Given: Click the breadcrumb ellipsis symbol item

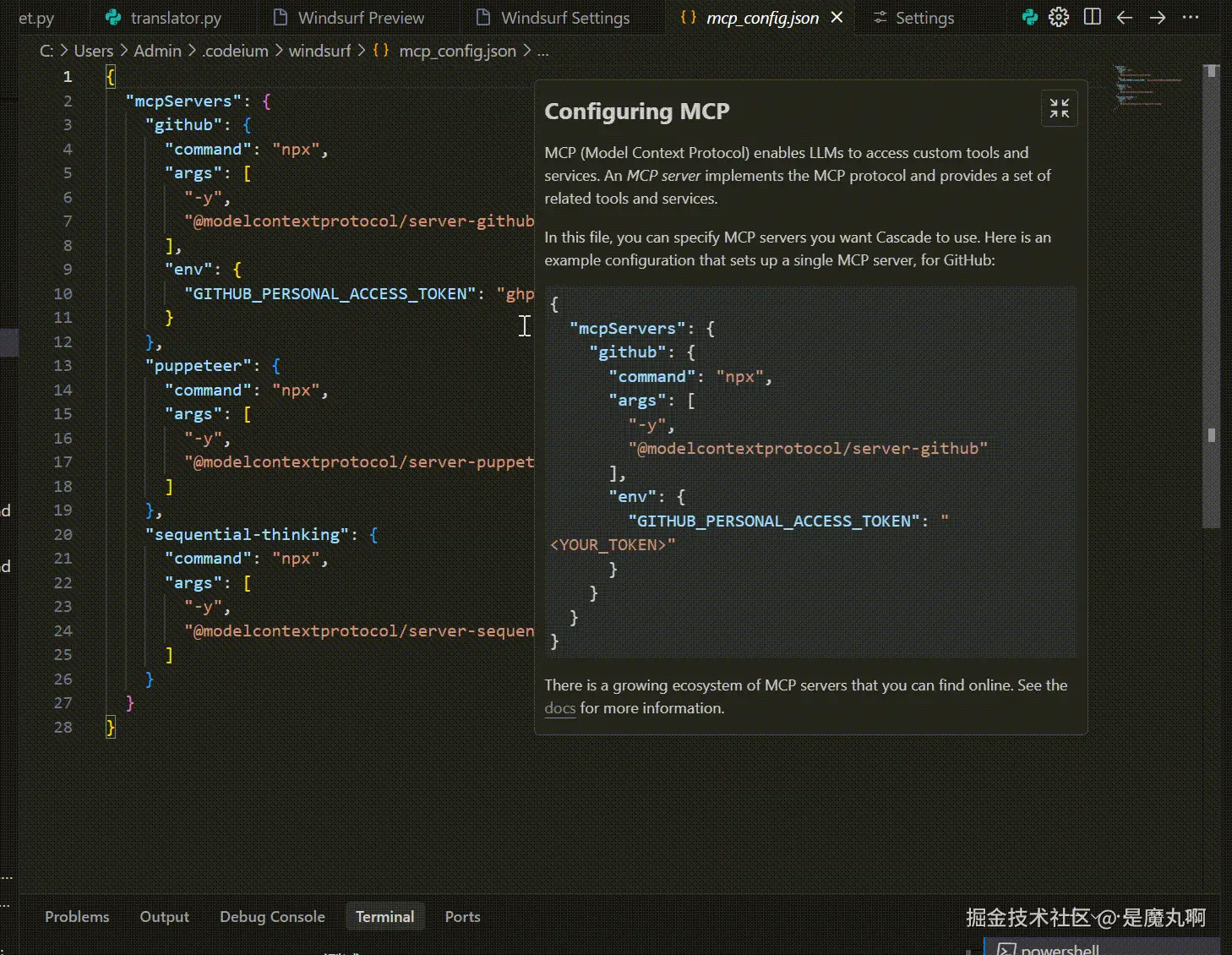Looking at the screenshot, I should 542,51.
